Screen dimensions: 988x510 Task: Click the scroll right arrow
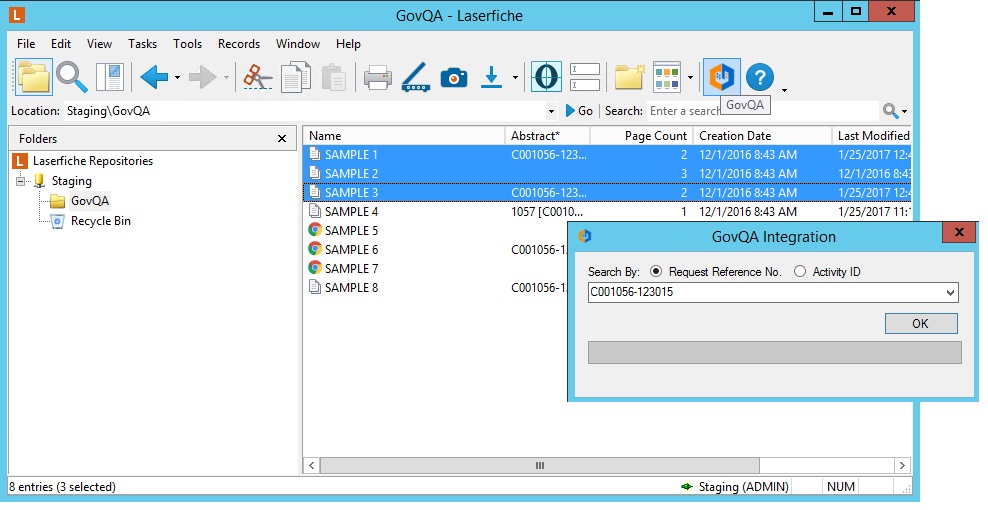[902, 465]
